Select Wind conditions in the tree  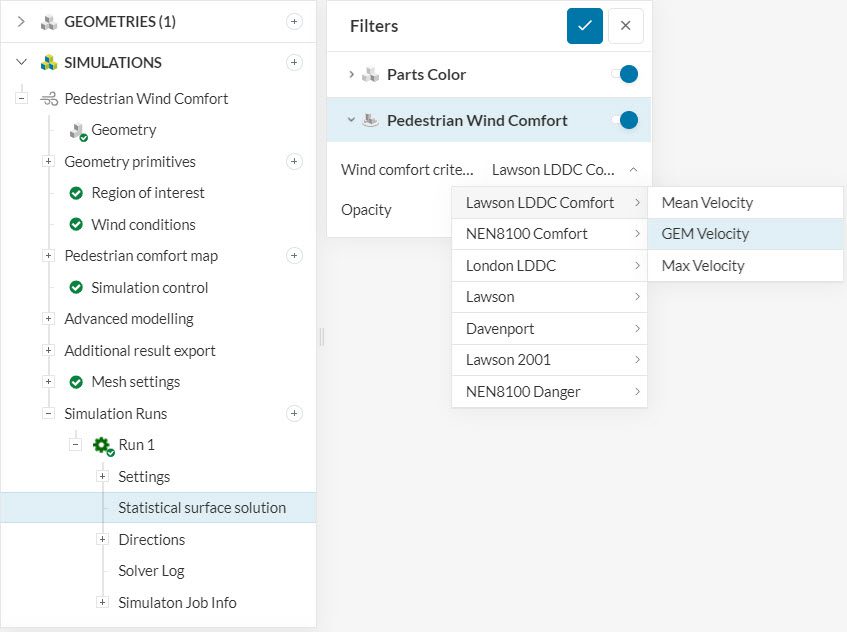pos(143,224)
